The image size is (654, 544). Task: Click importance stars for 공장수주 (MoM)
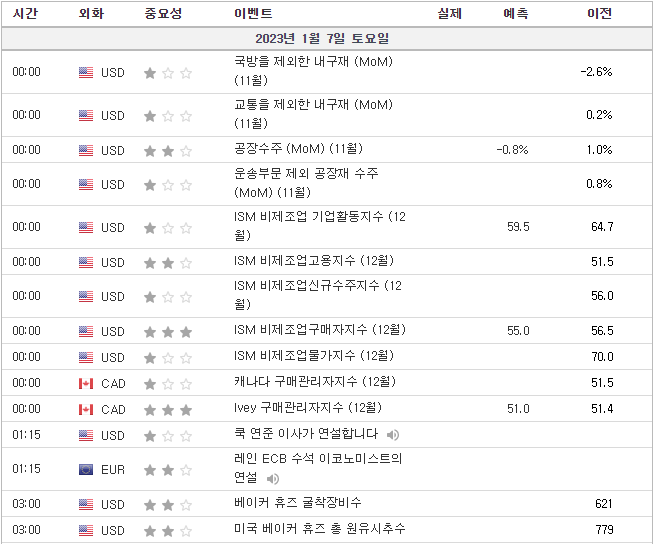(x=168, y=151)
